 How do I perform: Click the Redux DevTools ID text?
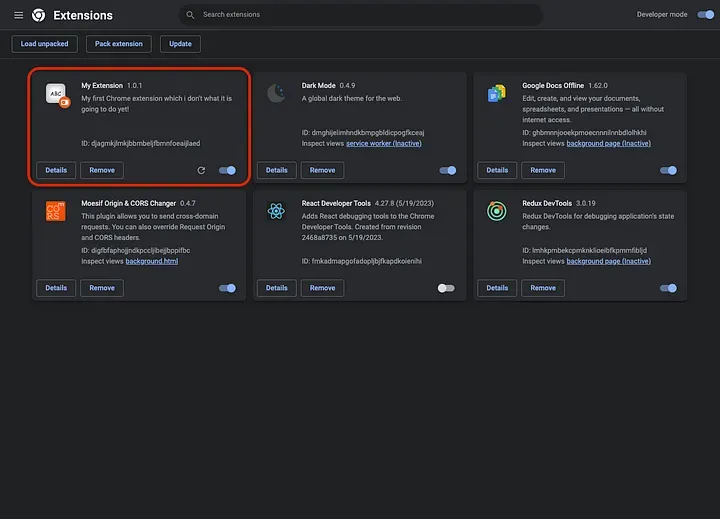point(585,250)
